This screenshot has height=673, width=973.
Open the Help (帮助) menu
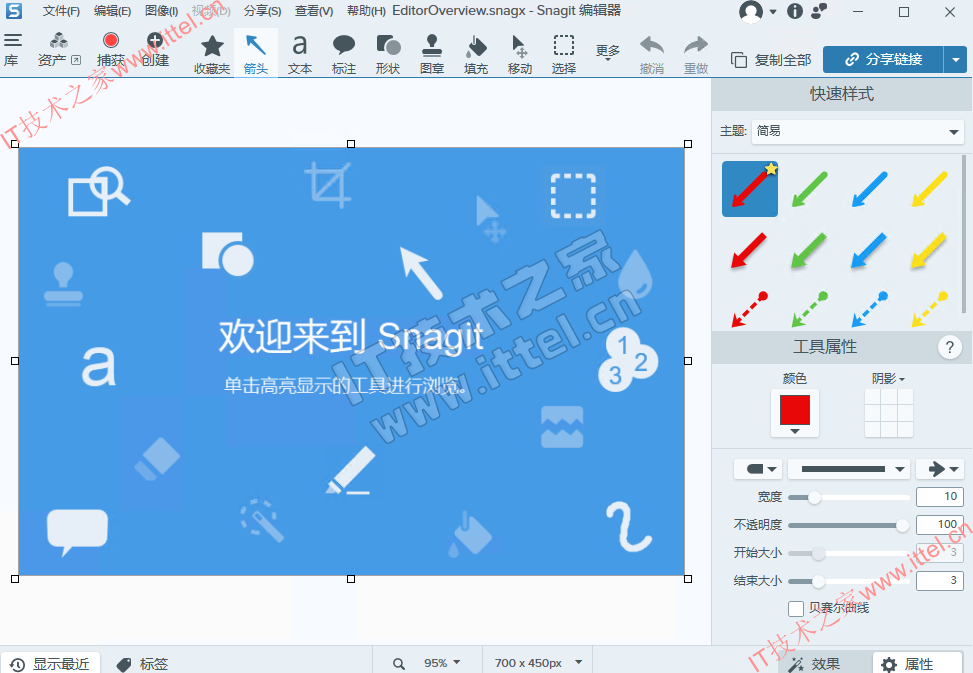(366, 11)
